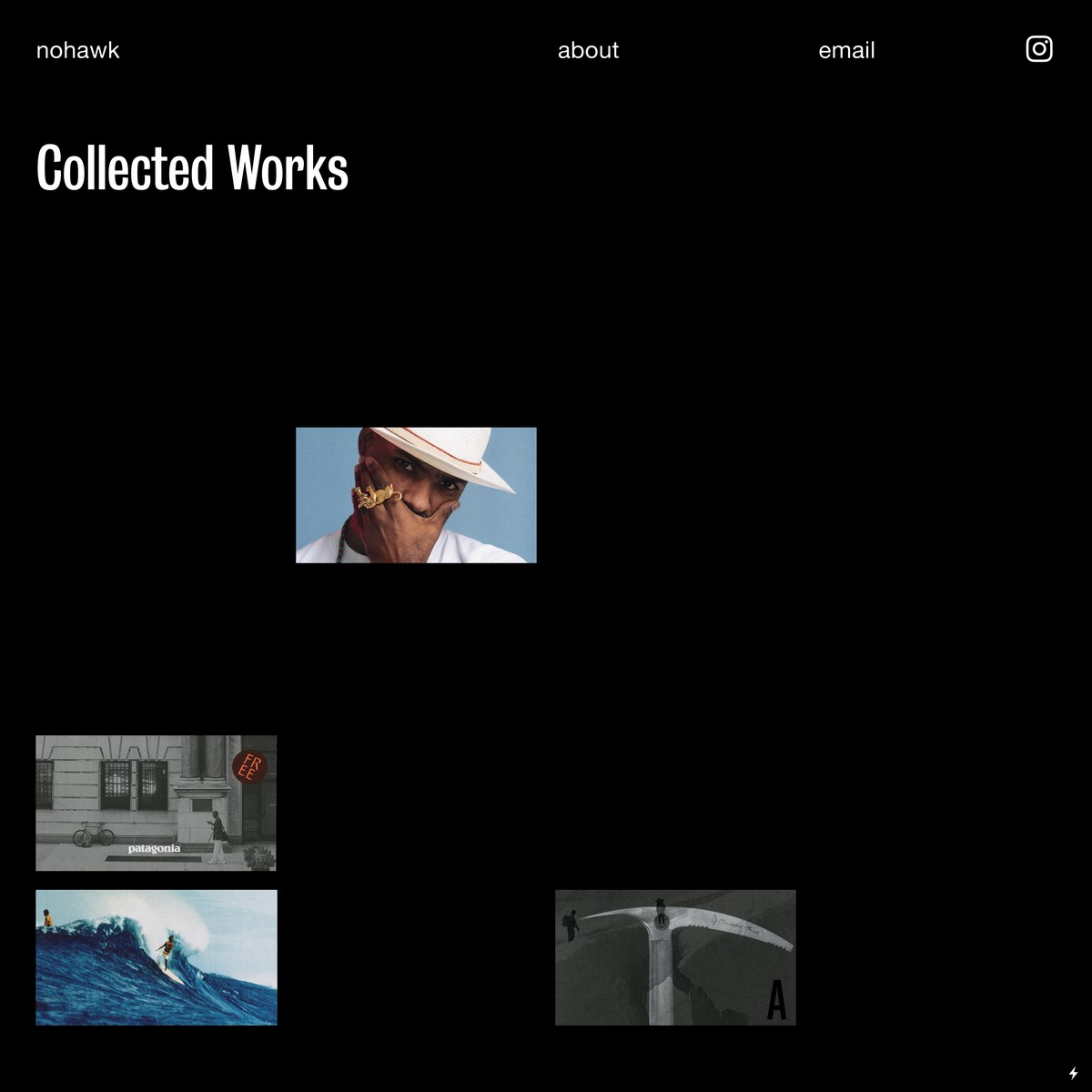This screenshot has width=1092, height=1092.
Task: Select the "email" item in the navigation bar
Action: [845, 50]
